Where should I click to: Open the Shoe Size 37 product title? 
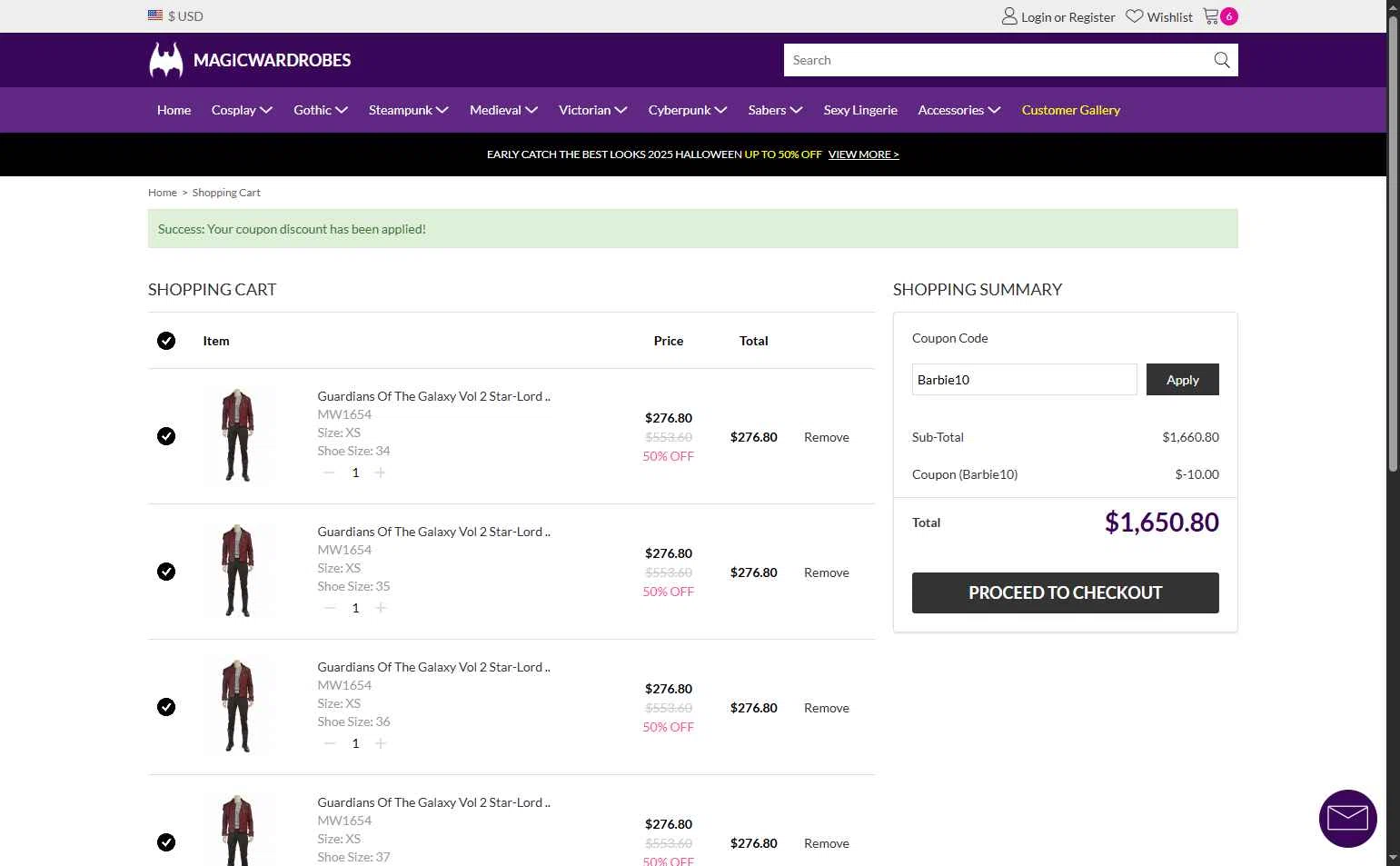point(434,802)
